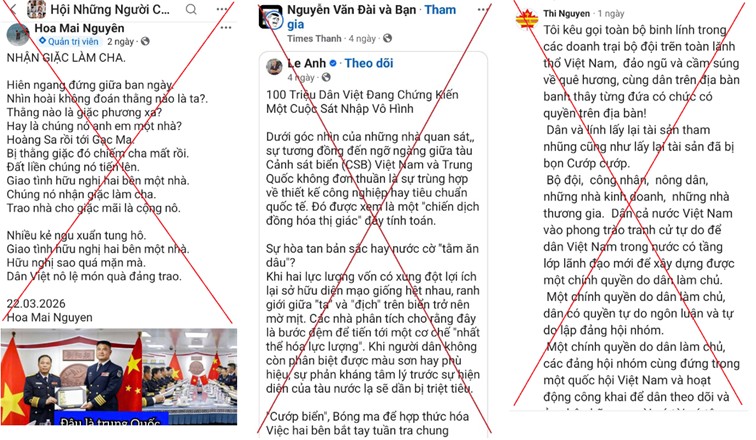Open group header three-dot menu
The height and width of the screenshot is (440, 756).
pos(222,9)
